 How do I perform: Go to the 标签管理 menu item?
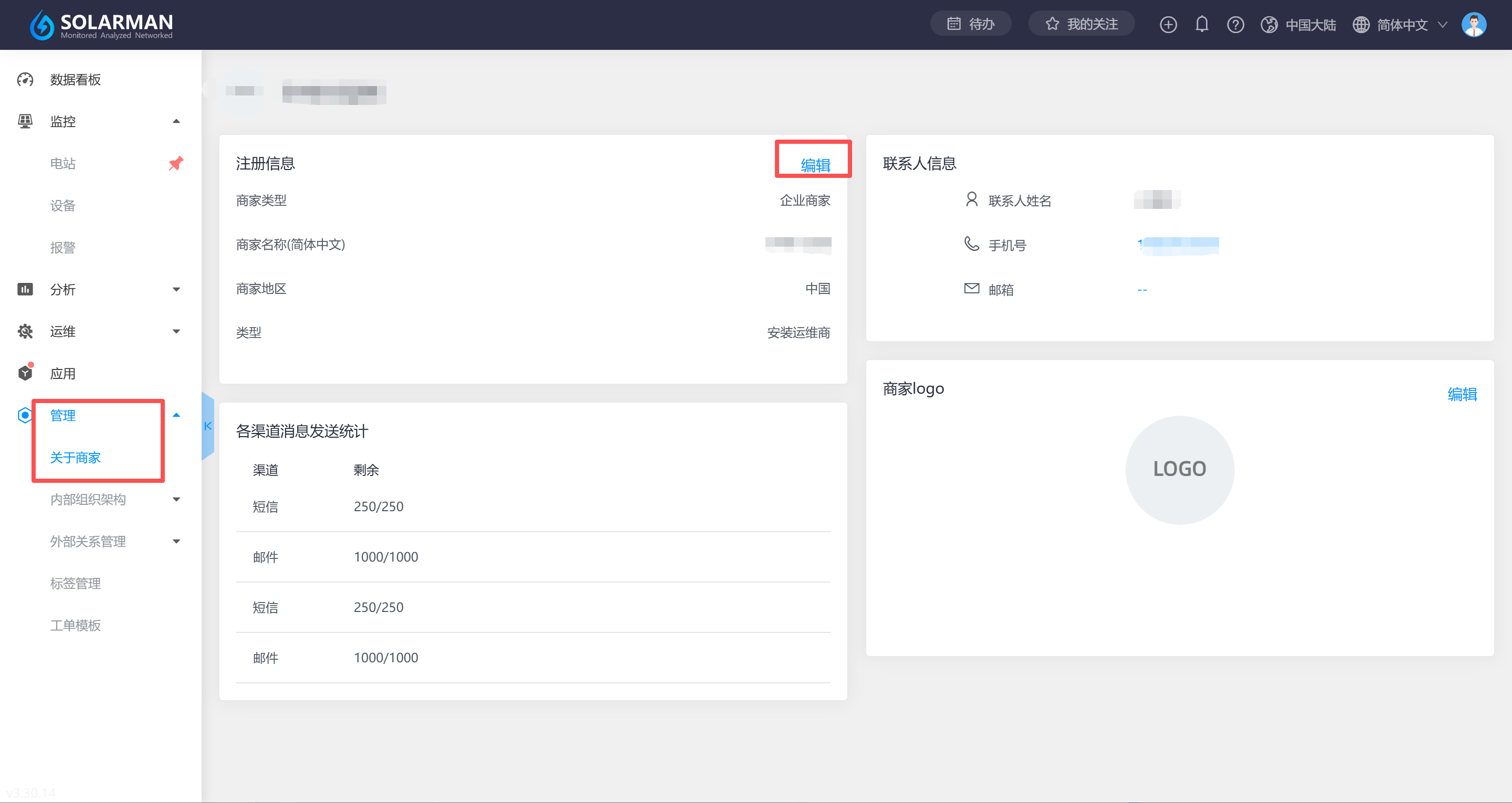[75, 584]
